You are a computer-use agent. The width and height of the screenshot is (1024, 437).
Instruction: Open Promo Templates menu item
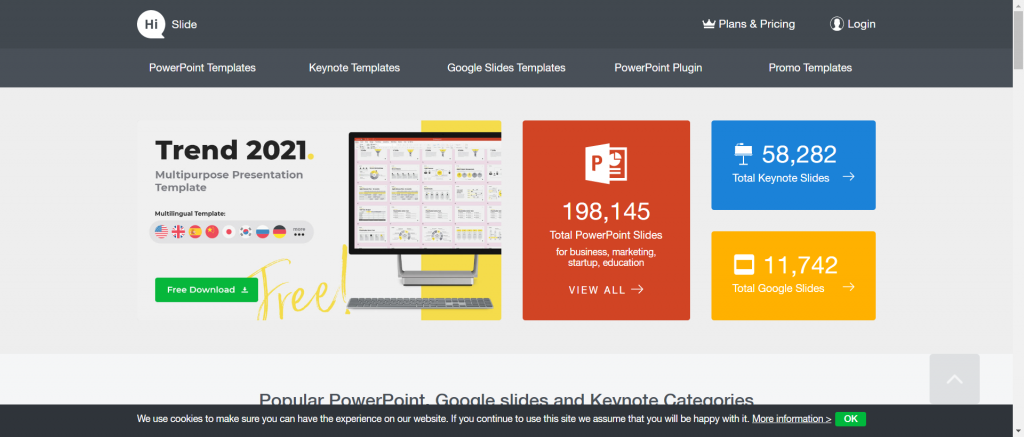pyautogui.click(x=810, y=68)
